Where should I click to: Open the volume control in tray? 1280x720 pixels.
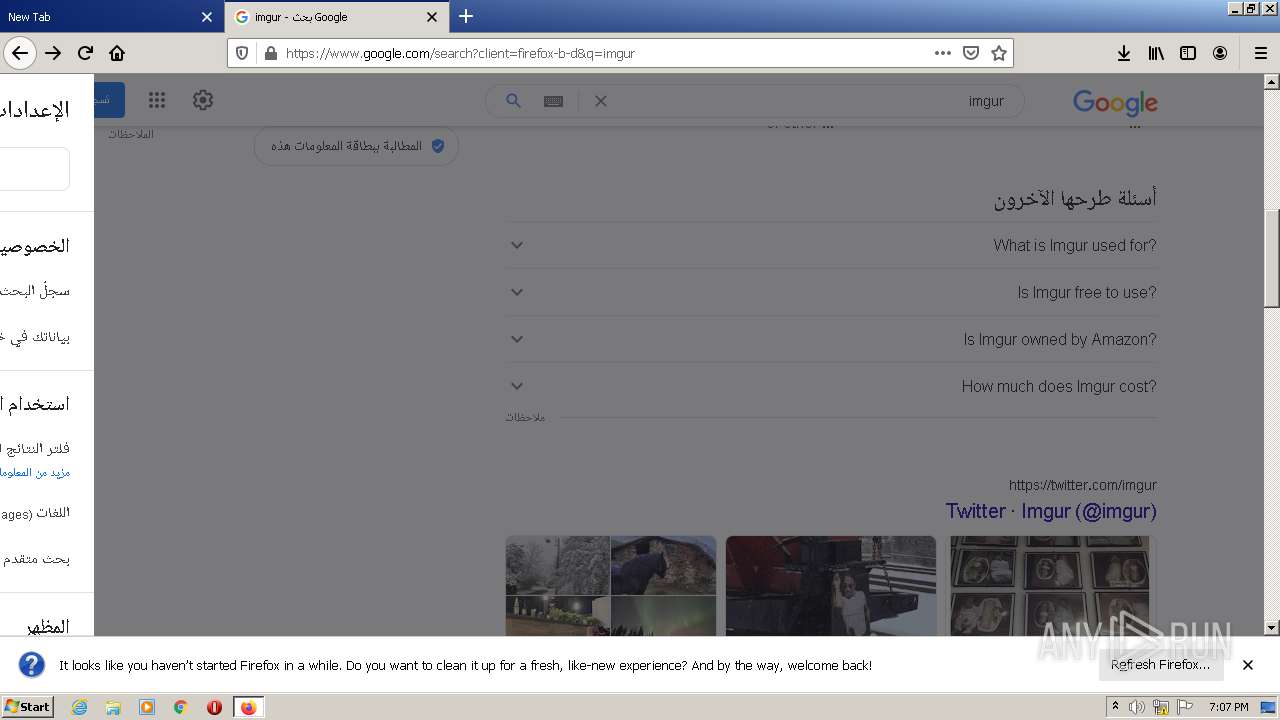coord(1137,707)
